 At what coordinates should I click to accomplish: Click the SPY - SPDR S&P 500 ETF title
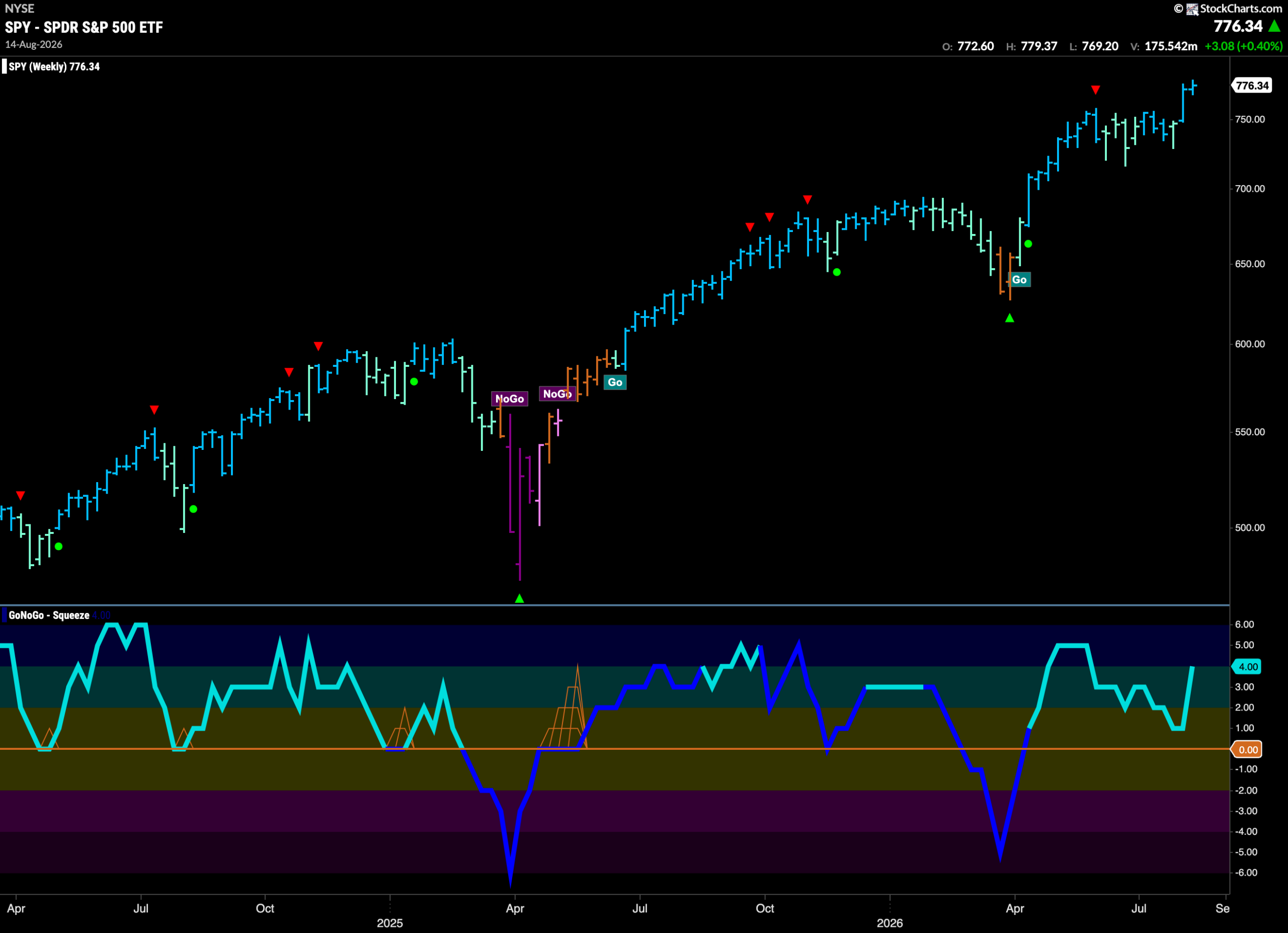pyautogui.click(x=84, y=27)
